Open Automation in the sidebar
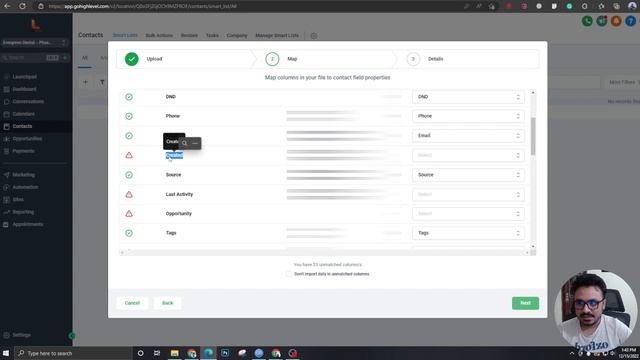The width and height of the screenshot is (640, 360). coord(25,187)
